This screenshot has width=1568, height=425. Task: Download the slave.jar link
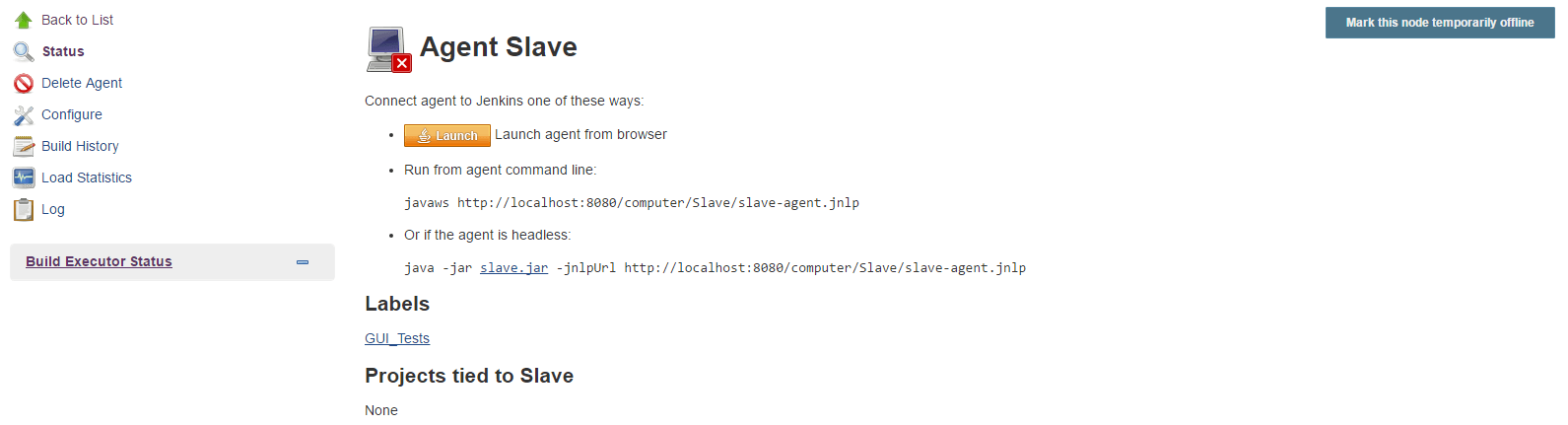[513, 267]
